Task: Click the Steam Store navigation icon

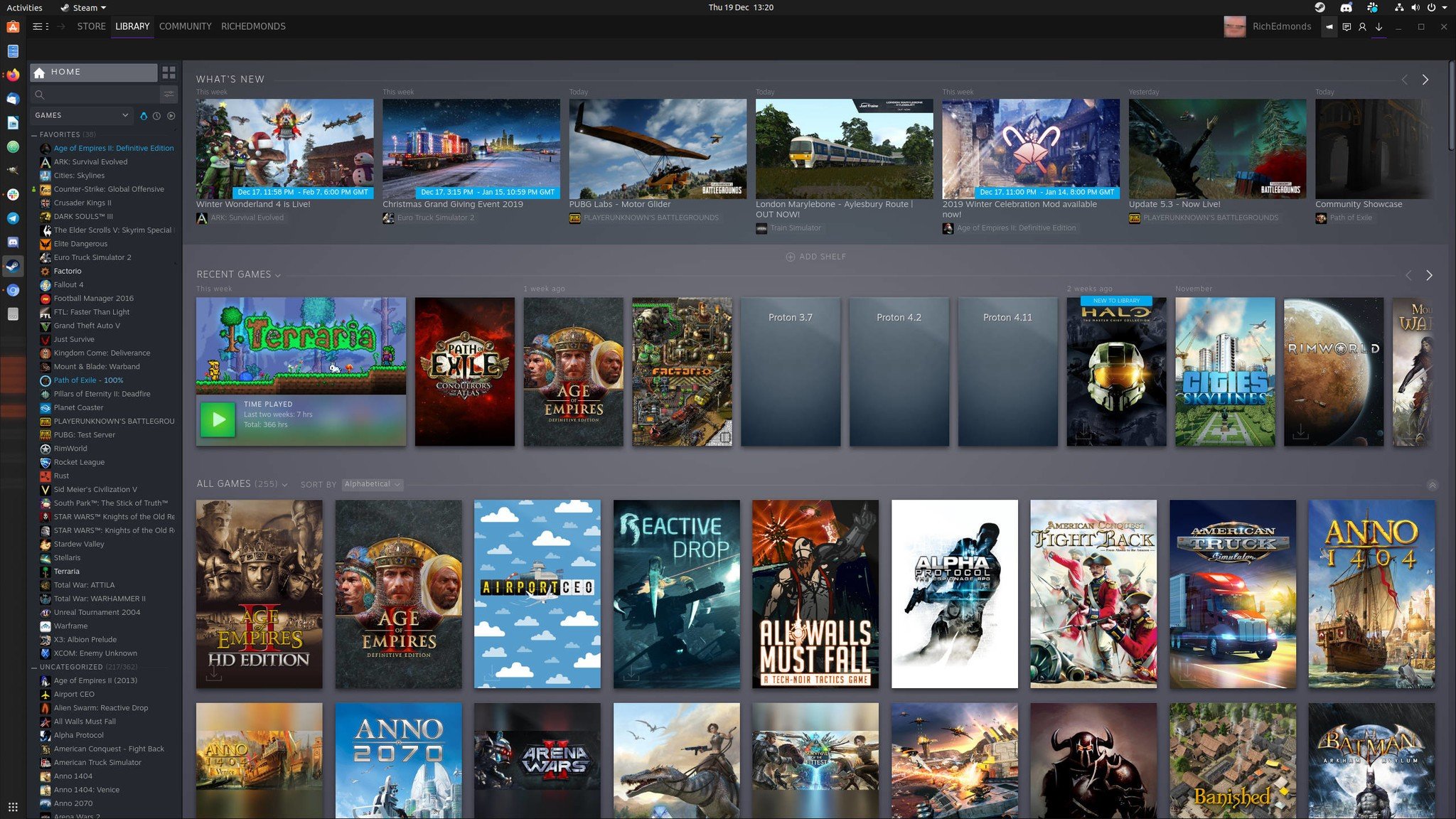Action: (91, 26)
